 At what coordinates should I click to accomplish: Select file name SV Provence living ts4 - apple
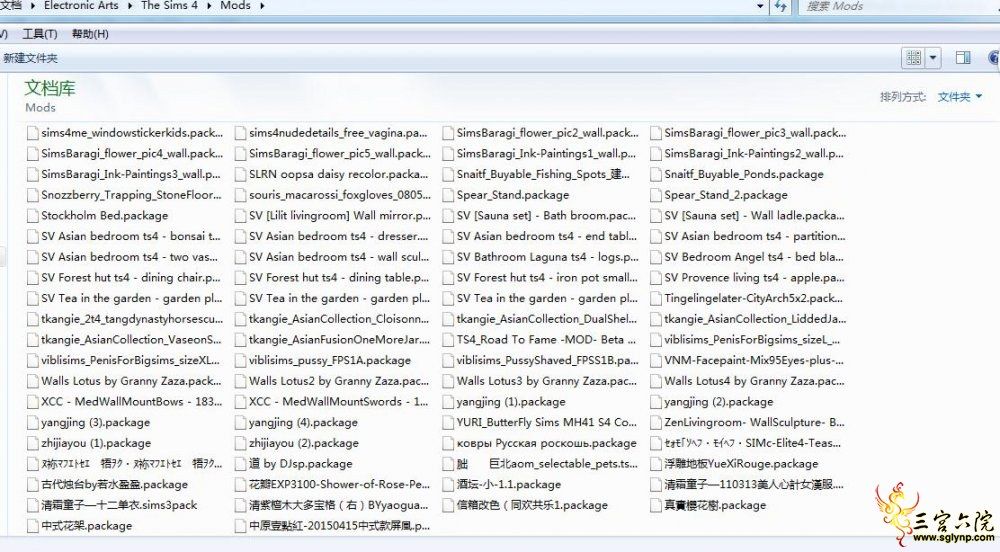(754, 278)
